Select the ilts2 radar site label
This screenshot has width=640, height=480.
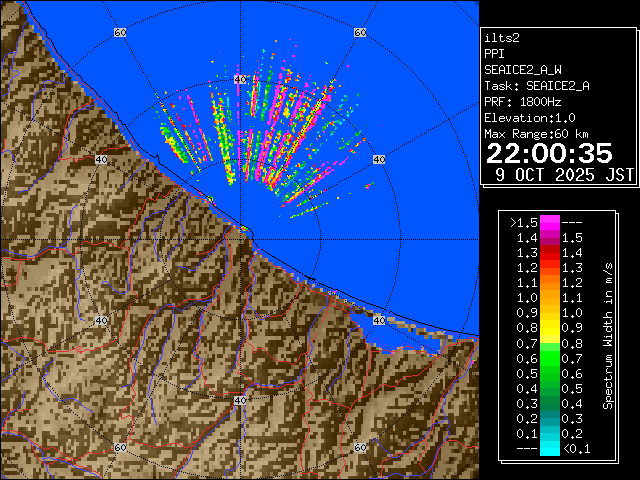501,38
